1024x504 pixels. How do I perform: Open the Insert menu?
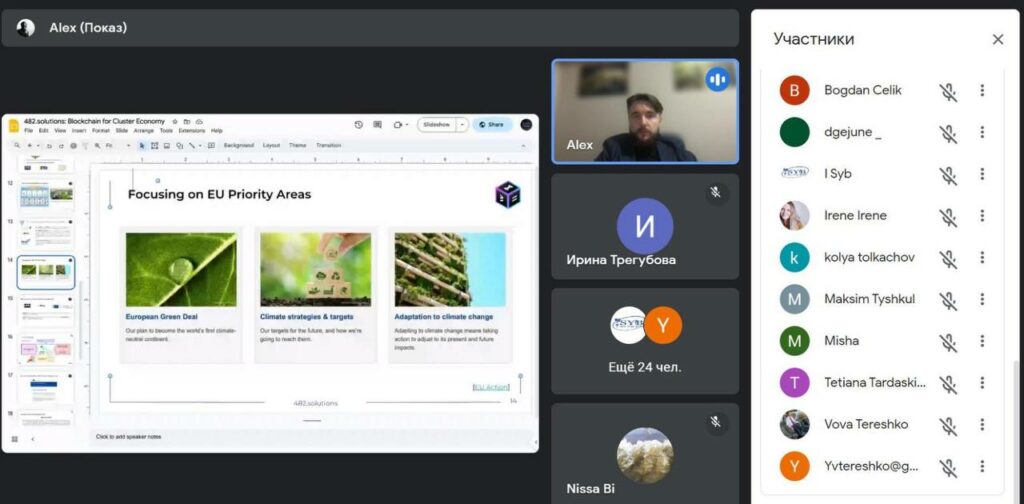click(x=79, y=131)
